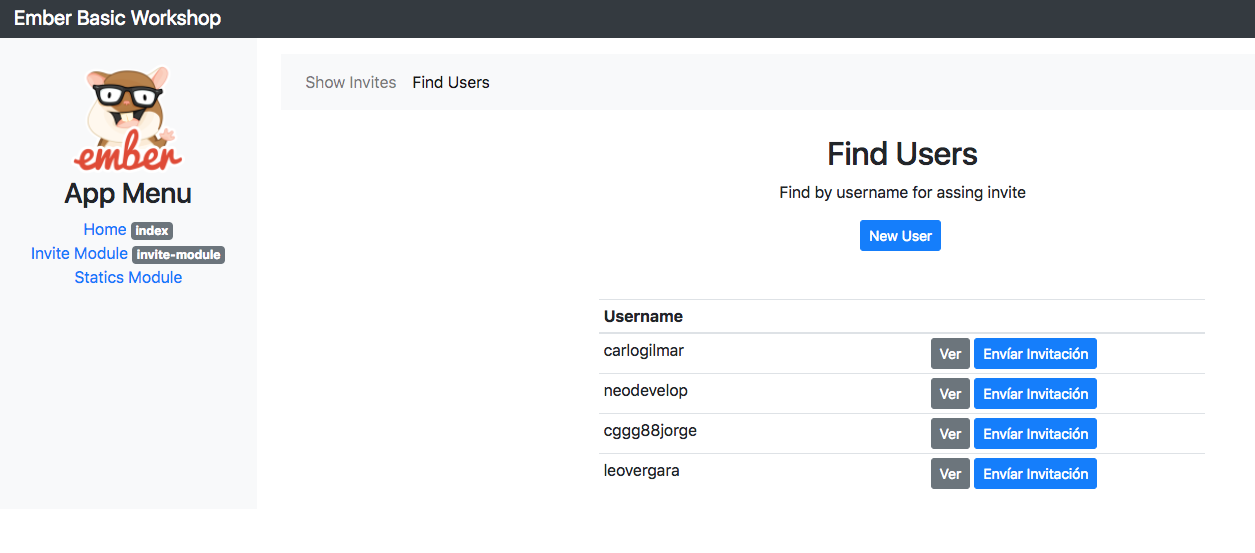Screen dimensions: 1255x553
Task: View user carlogilmar with Ver button
Action: pos(950,354)
